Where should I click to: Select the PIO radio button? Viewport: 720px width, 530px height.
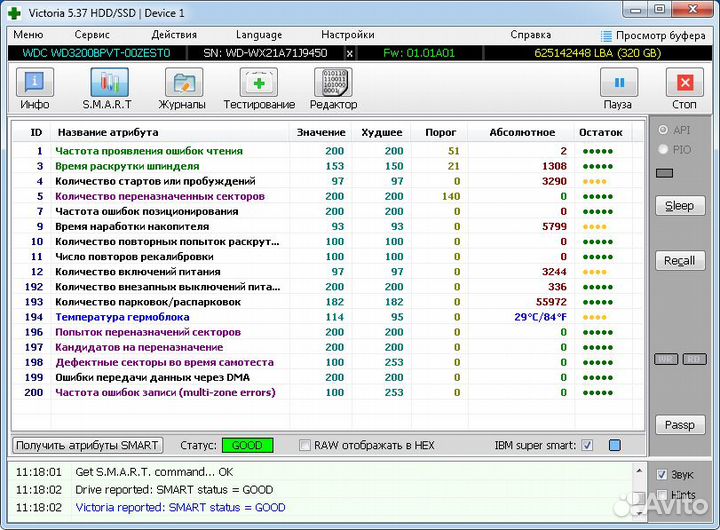[x=662, y=149]
